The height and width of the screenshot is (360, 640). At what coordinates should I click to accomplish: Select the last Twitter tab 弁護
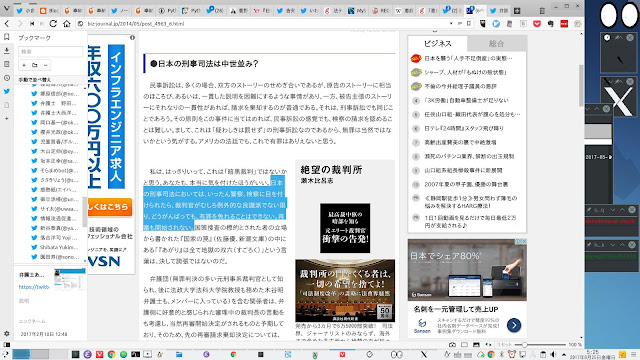pyautogui.click(x=499, y=11)
